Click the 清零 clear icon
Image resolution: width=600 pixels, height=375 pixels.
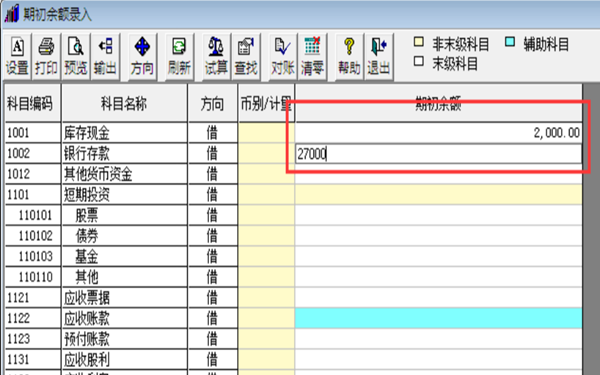[x=312, y=56]
